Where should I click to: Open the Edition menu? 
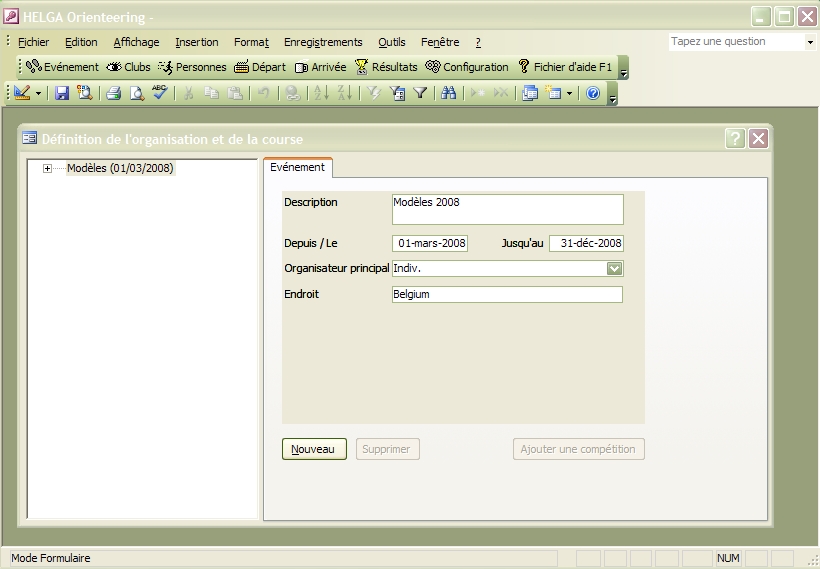81,42
